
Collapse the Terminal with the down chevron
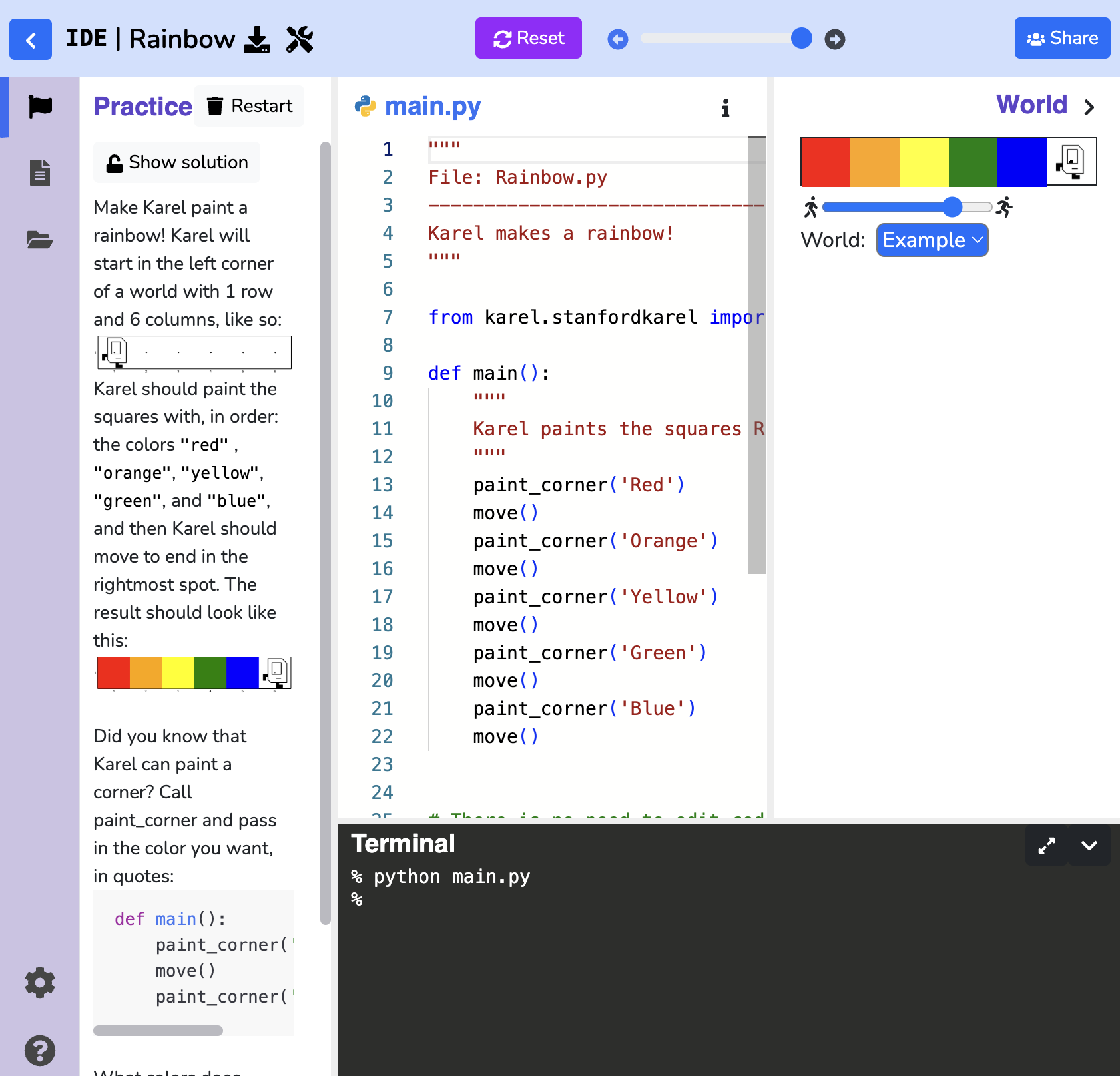1089,845
